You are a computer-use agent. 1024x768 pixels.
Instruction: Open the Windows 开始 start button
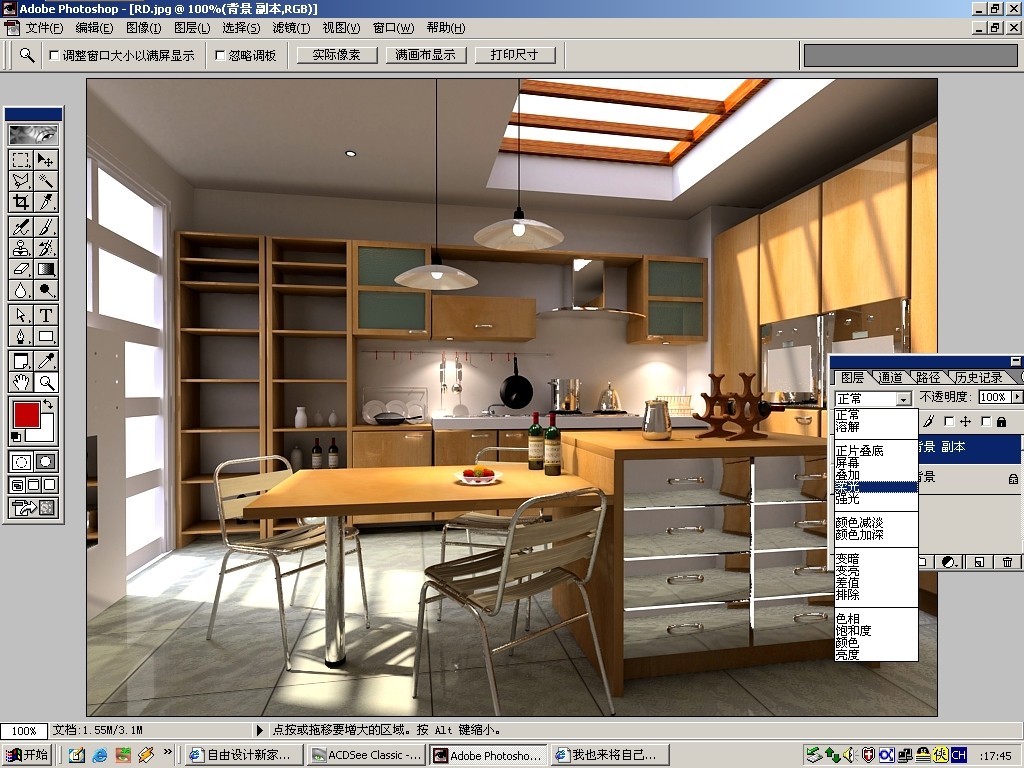coord(27,755)
